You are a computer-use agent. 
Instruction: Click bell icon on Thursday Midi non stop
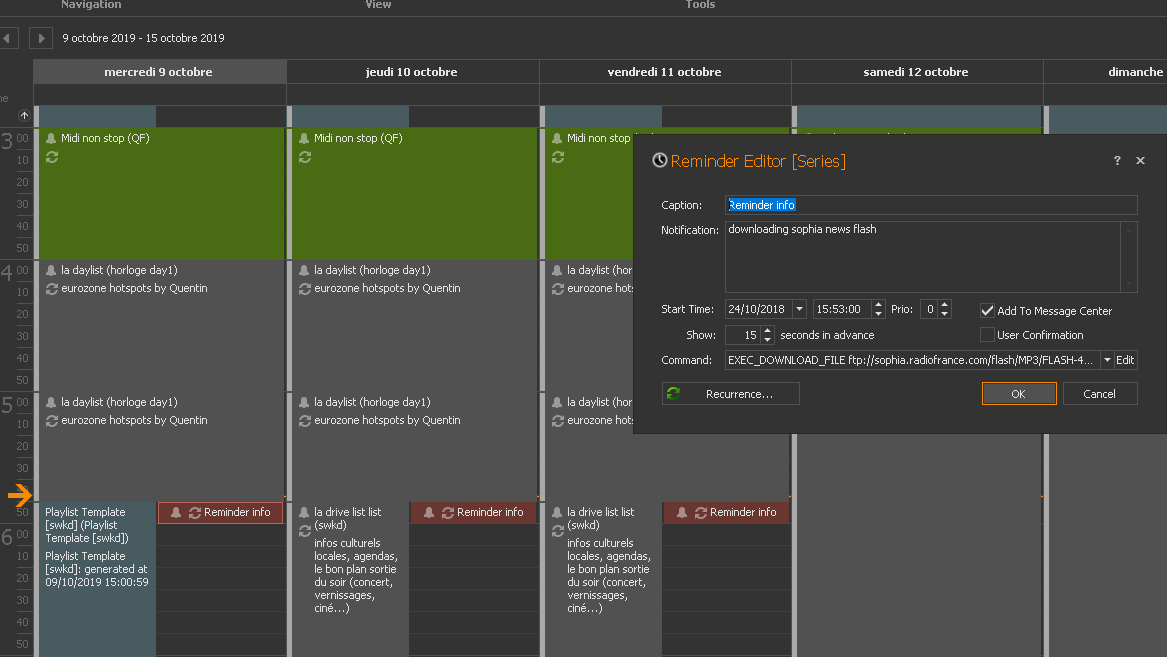click(304, 138)
